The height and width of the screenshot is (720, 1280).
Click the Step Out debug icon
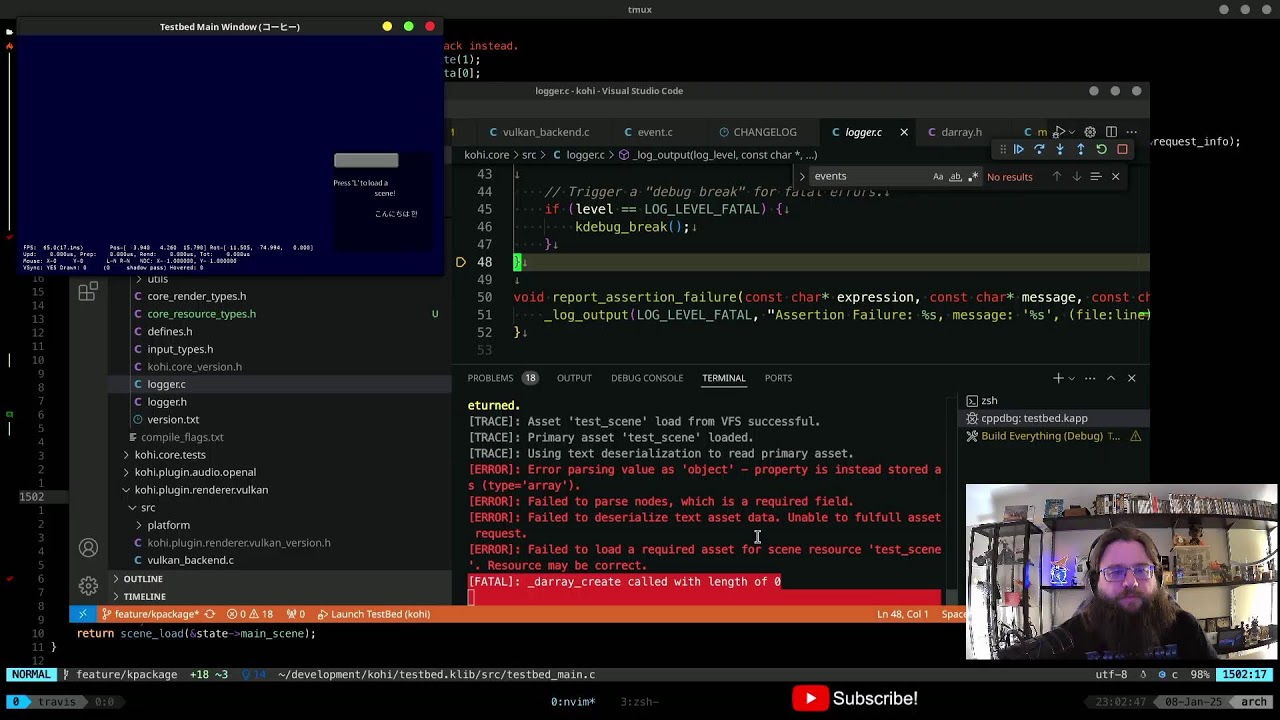coord(1081,150)
